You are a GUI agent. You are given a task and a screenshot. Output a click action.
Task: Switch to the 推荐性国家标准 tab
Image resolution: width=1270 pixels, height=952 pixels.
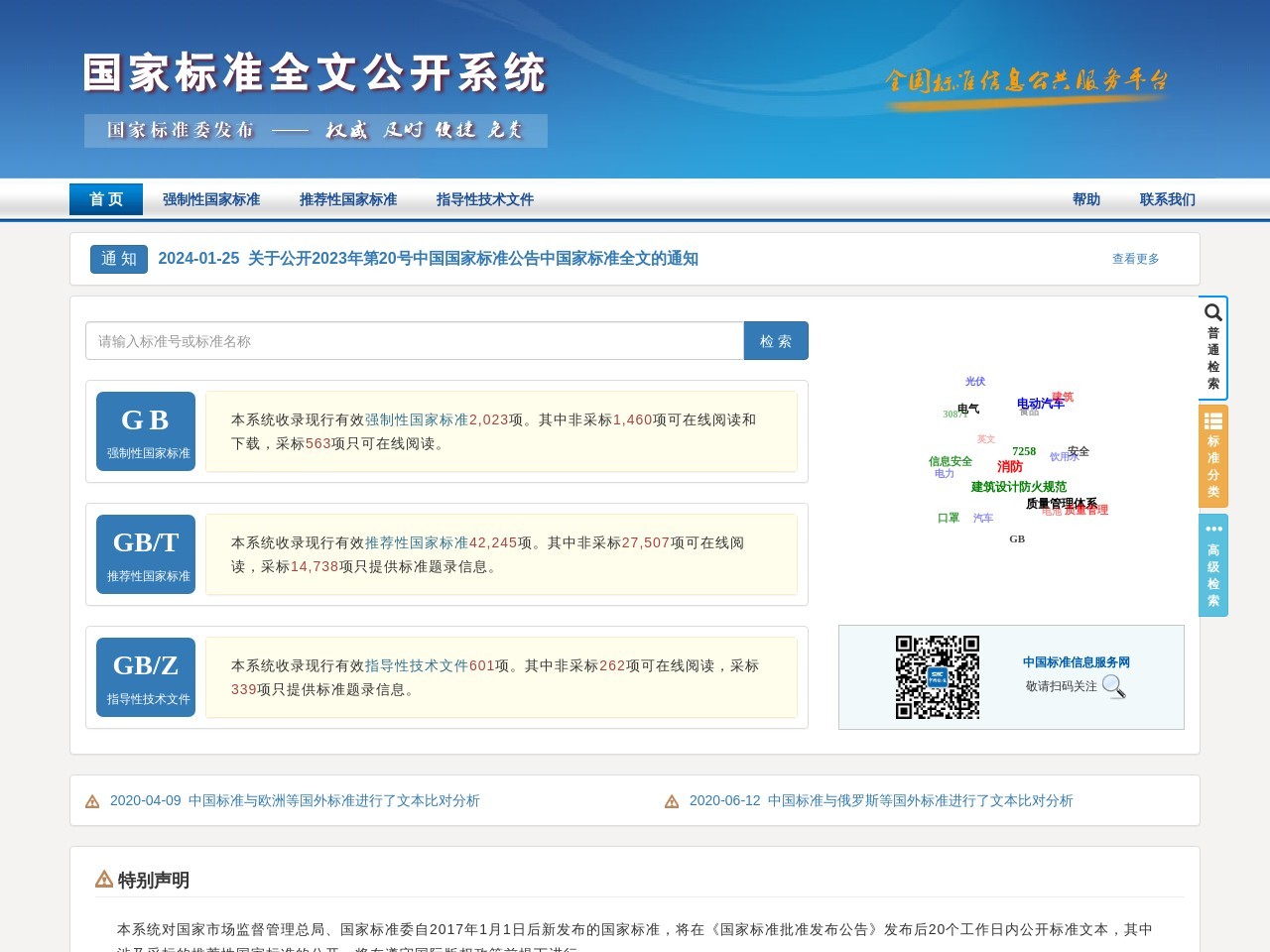click(348, 199)
